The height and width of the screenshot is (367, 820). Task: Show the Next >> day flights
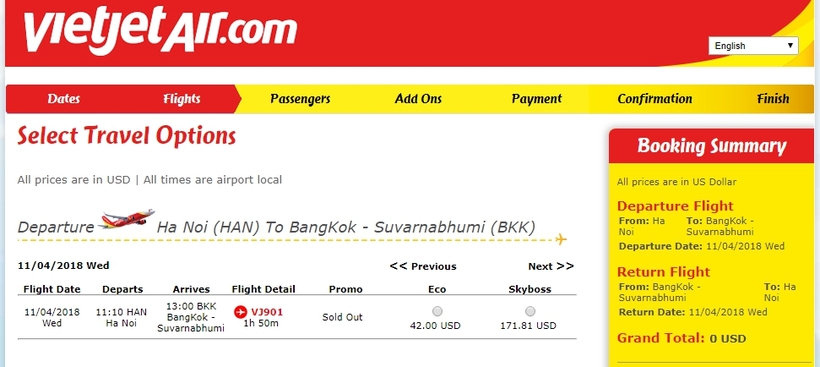point(551,267)
